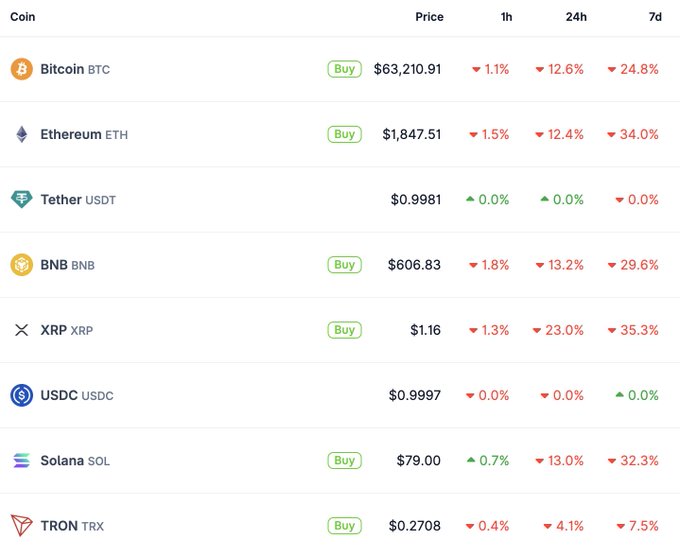The height and width of the screenshot is (557, 680).
Task: Click the XRP logo icon
Action: tap(21, 330)
